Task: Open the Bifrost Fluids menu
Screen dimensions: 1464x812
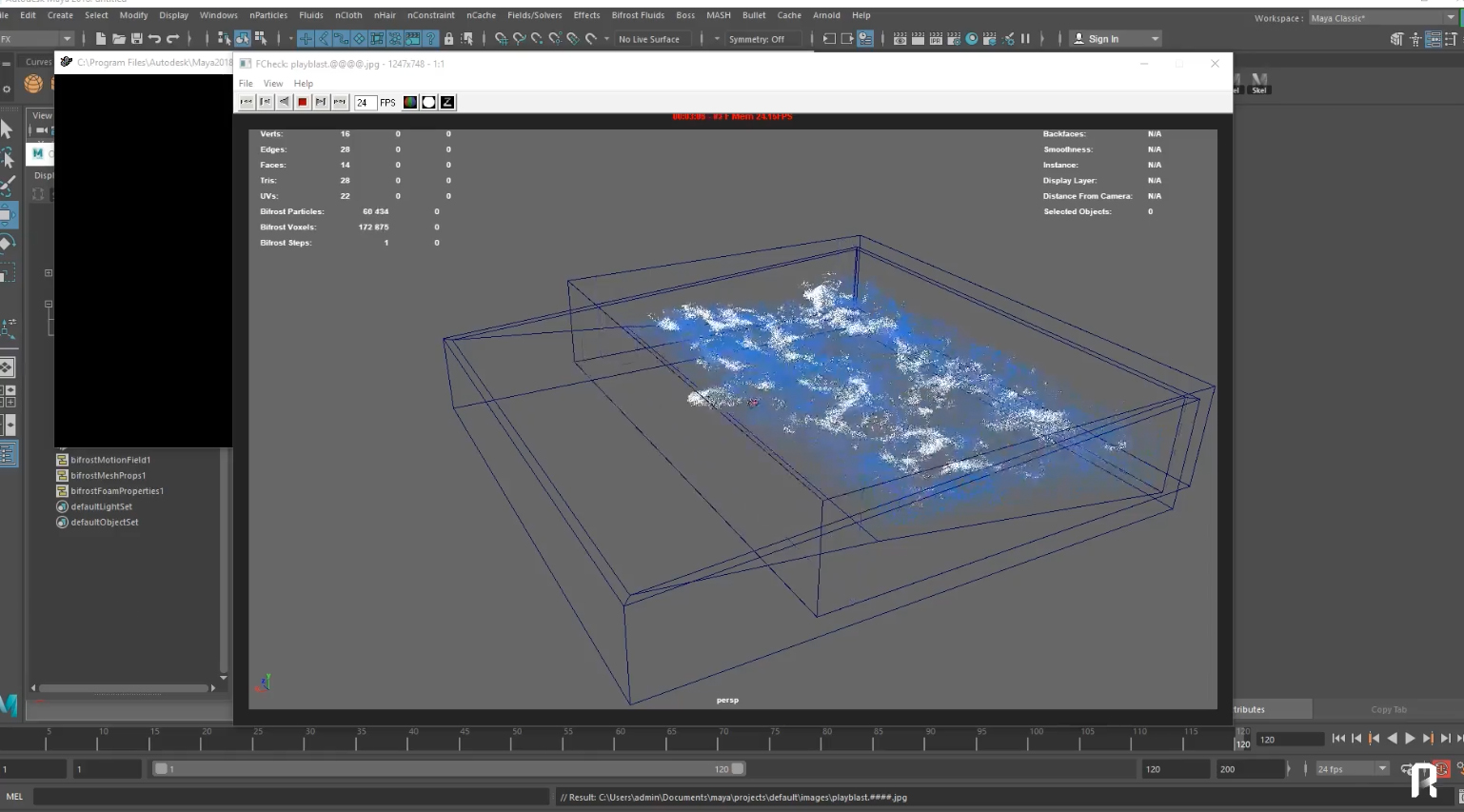Action: tap(638, 15)
